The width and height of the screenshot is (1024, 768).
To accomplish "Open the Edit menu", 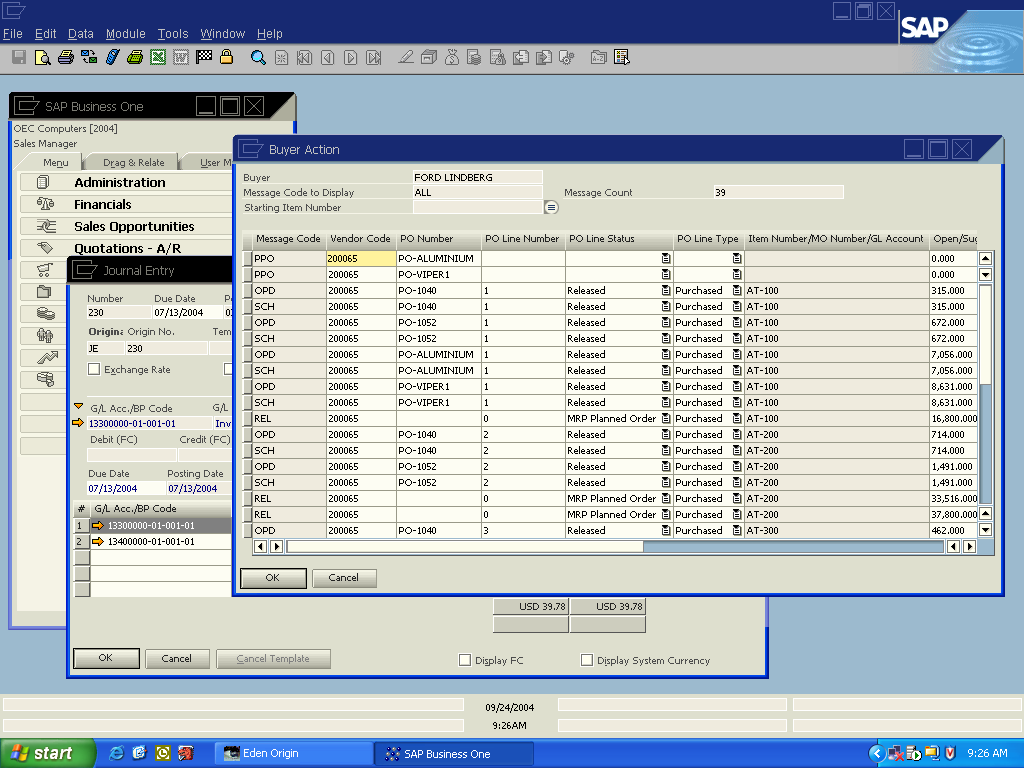I will point(45,34).
